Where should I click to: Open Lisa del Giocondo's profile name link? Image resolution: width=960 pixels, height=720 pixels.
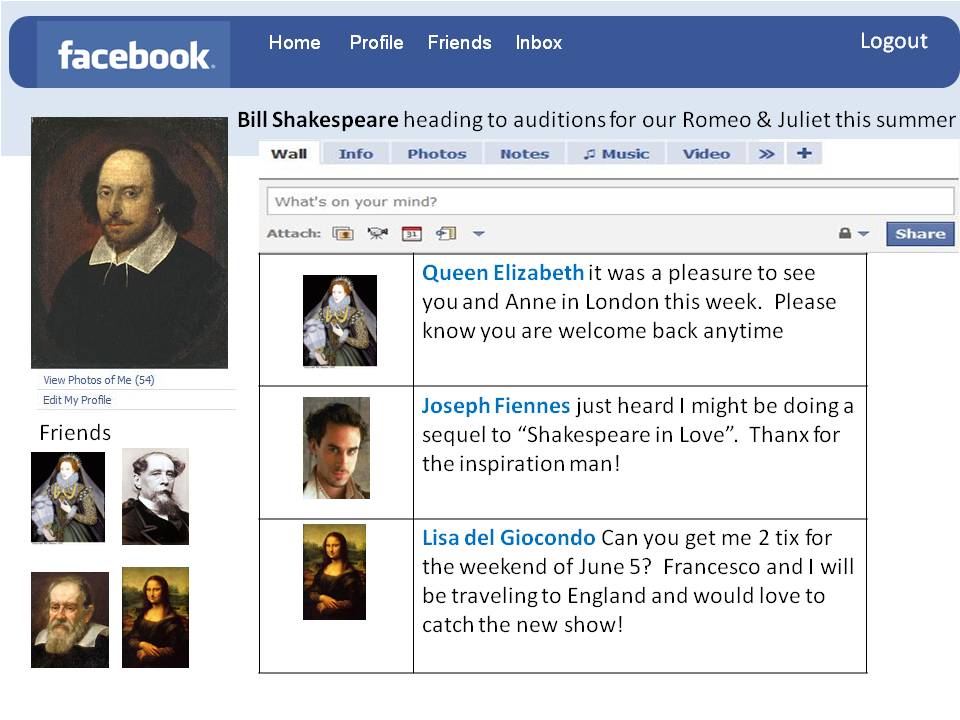pos(508,538)
